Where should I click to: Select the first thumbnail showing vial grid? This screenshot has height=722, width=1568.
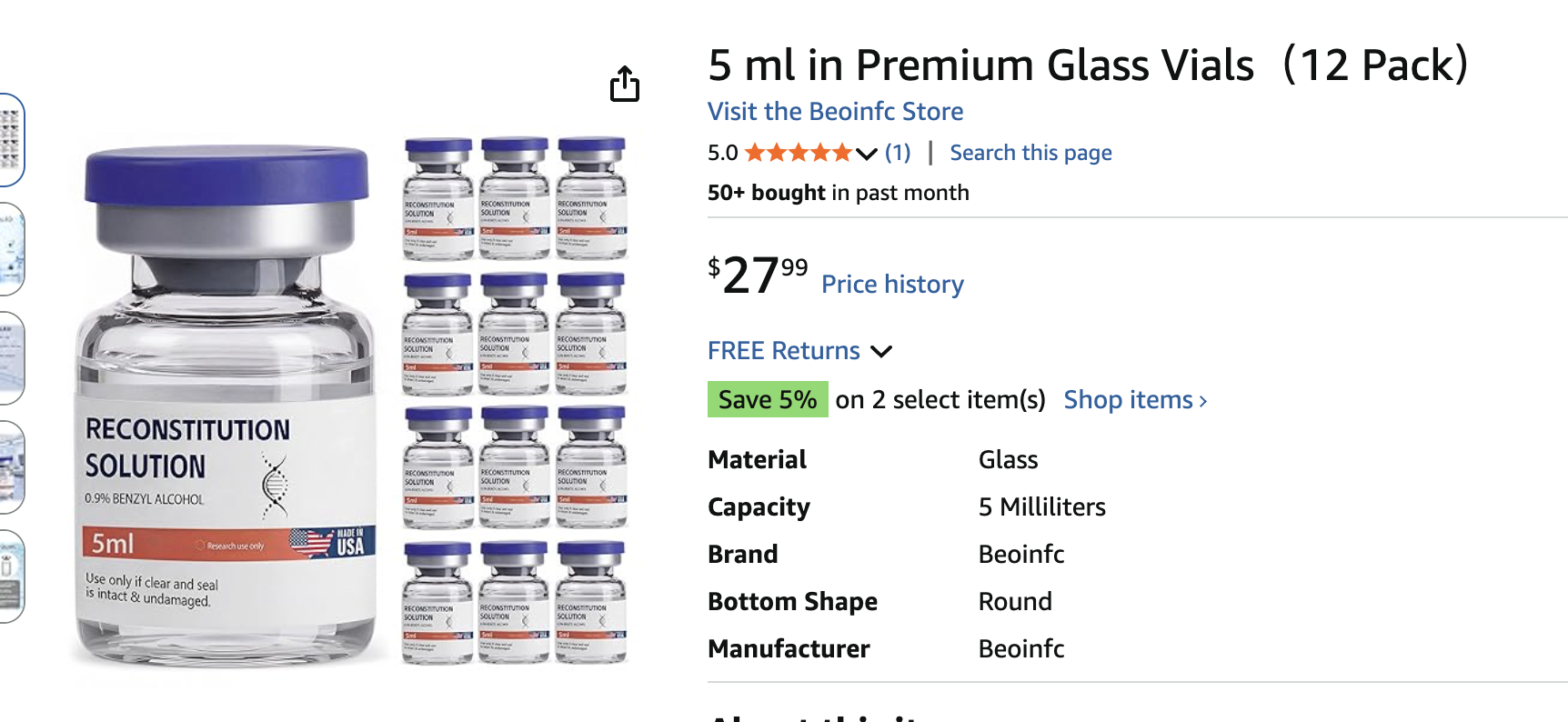pos(10,139)
